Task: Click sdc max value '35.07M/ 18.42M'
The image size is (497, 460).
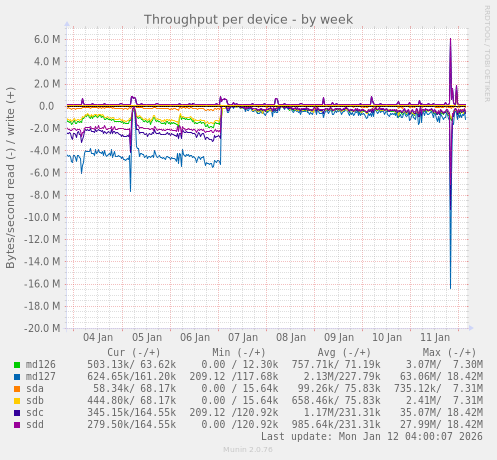Action: [441, 413]
